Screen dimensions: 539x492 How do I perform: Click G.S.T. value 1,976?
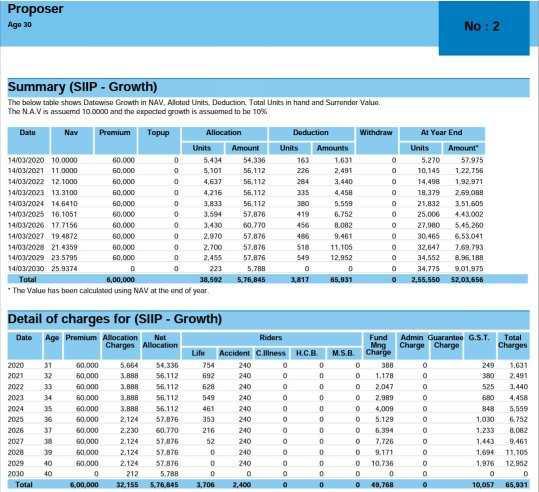click(485, 463)
